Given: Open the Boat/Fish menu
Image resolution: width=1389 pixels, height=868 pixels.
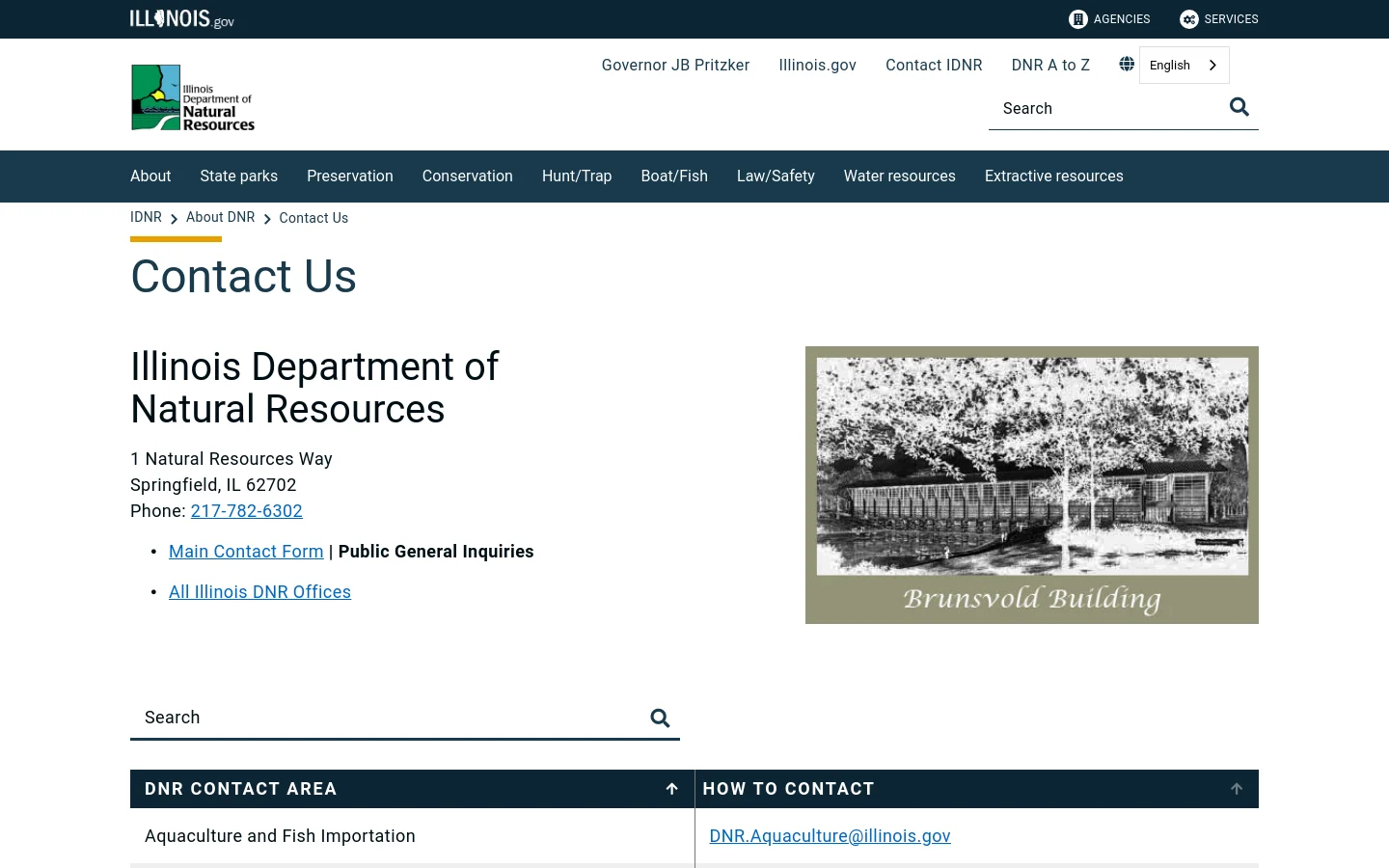Looking at the screenshot, I should point(674,176).
